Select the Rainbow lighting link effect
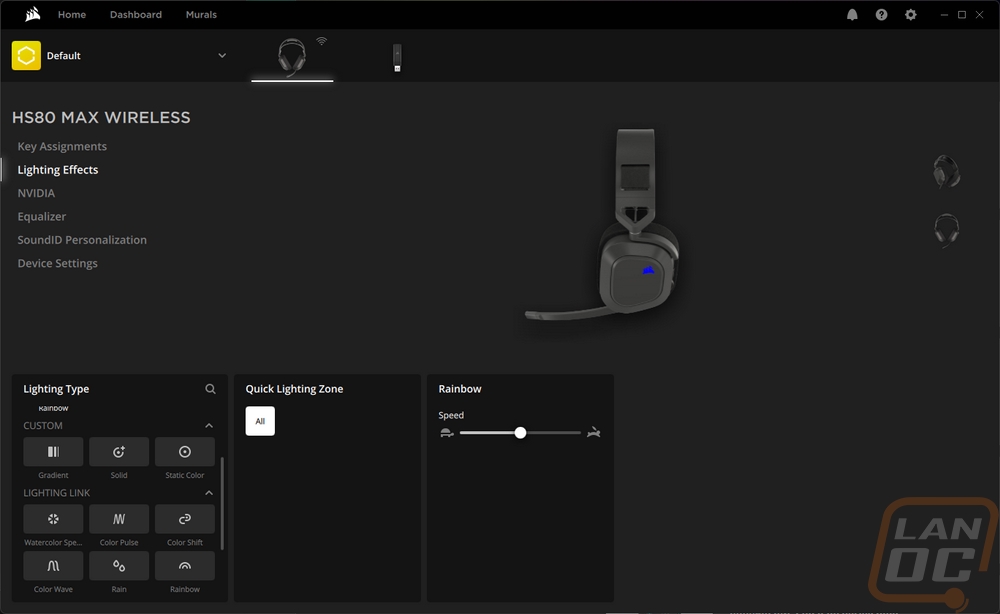 click(184, 566)
